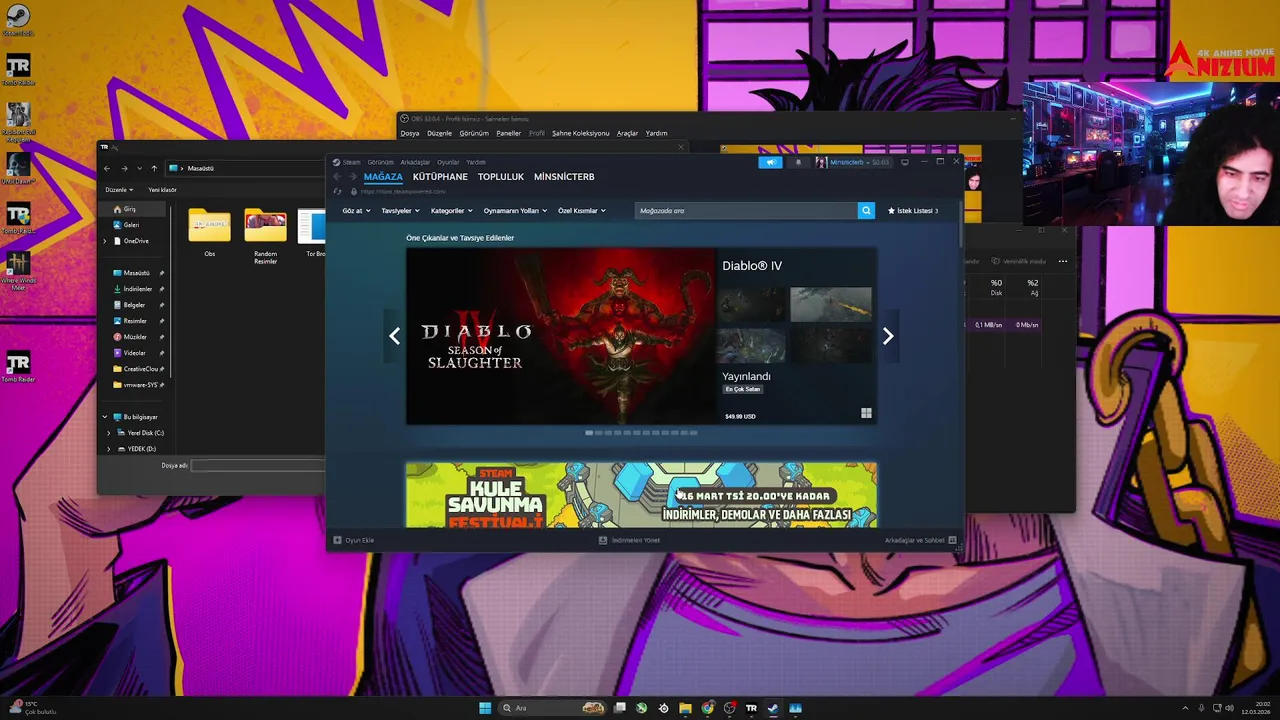The height and width of the screenshot is (720, 1280).
Task: Open the Steam desktop shortcut icon
Action: [17, 20]
